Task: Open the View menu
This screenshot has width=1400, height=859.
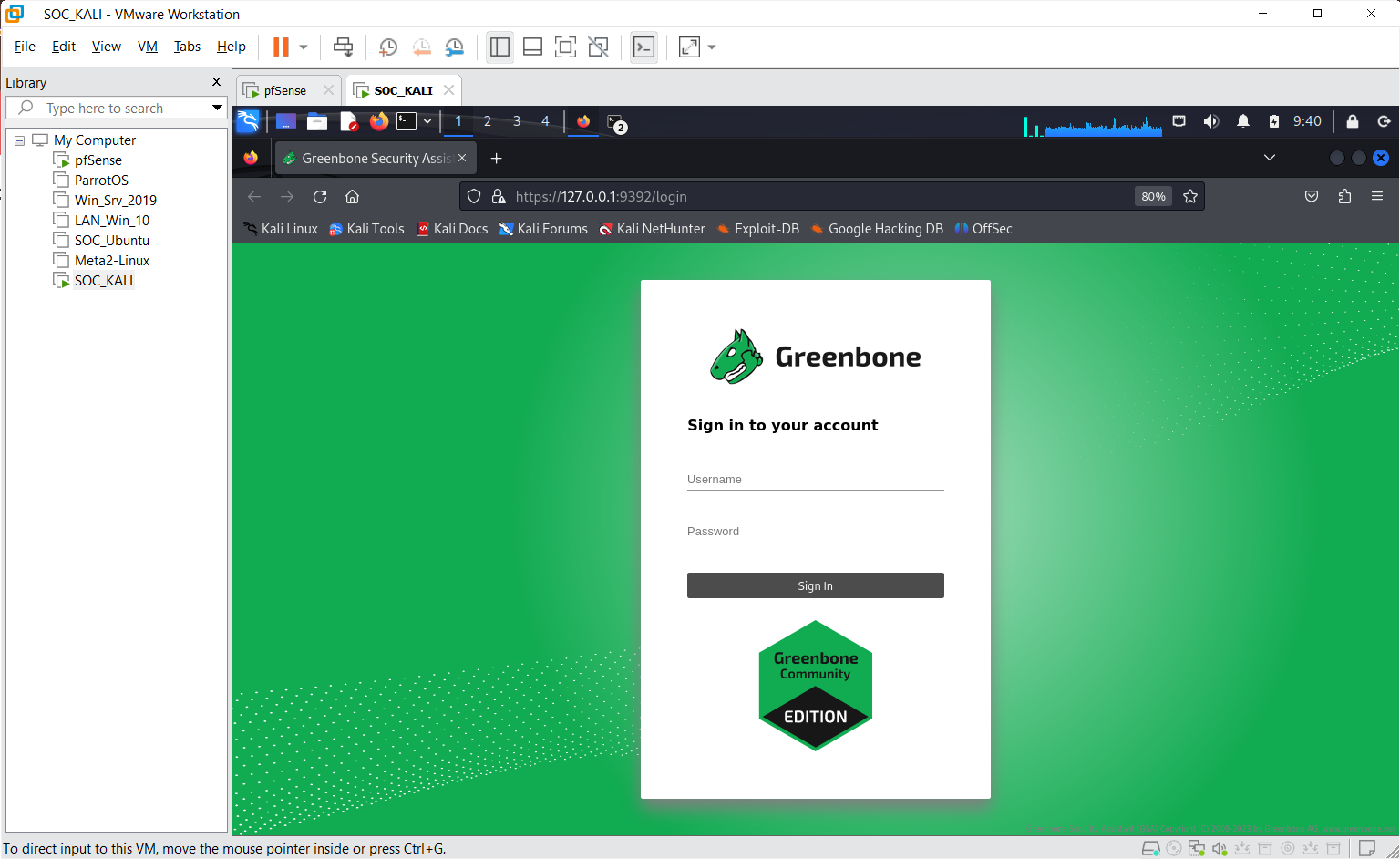Action: pos(106,47)
